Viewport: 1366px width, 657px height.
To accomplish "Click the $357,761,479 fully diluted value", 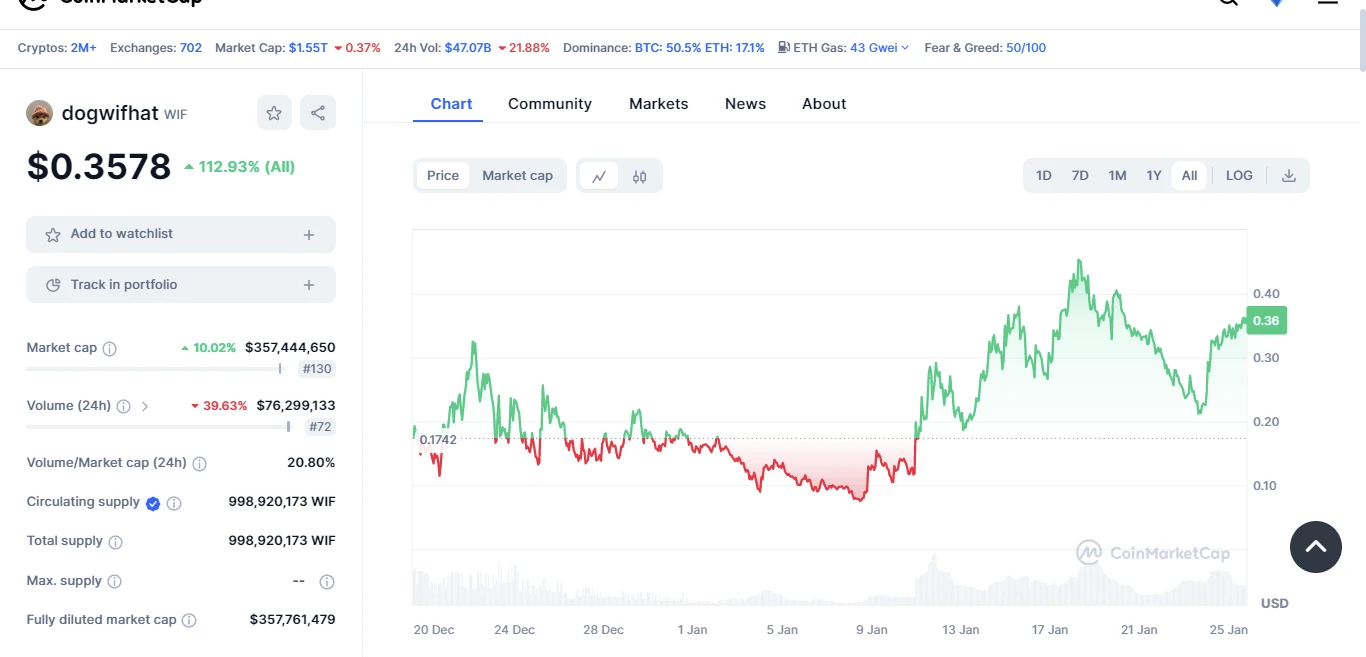I will pos(292,620).
